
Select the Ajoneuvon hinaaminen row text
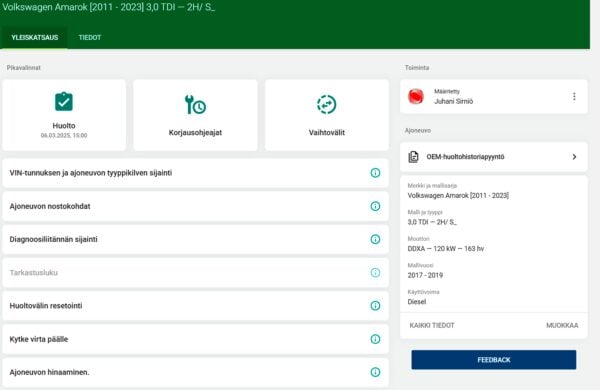[x=49, y=372]
